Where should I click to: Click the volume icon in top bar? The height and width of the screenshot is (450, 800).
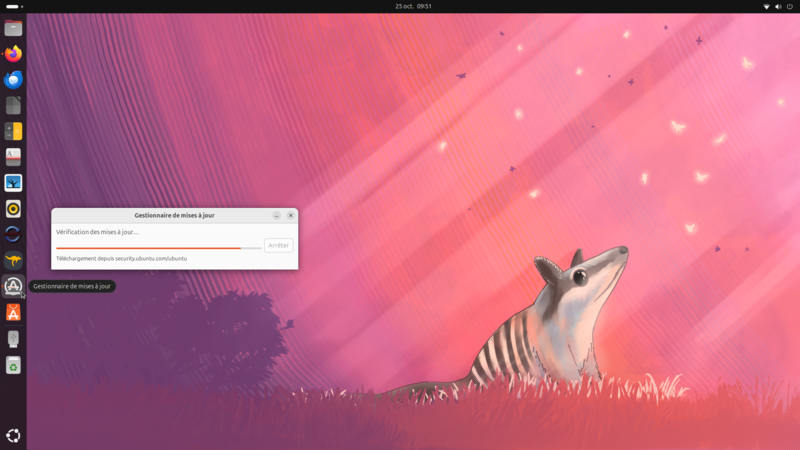(x=778, y=7)
